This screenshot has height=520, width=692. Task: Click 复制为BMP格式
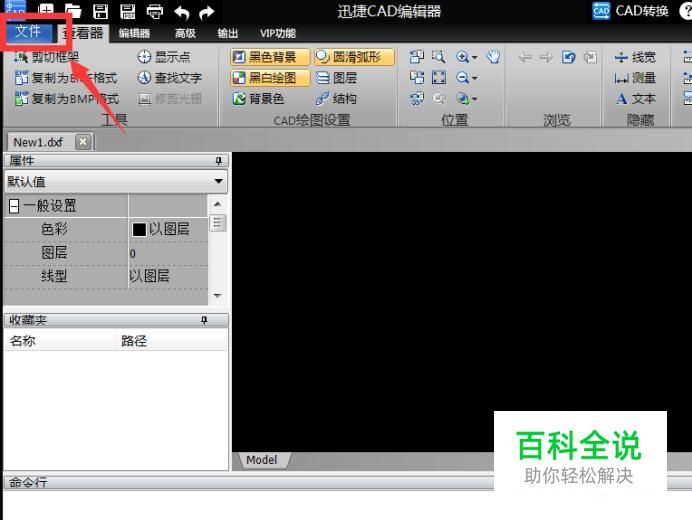(x=66, y=98)
